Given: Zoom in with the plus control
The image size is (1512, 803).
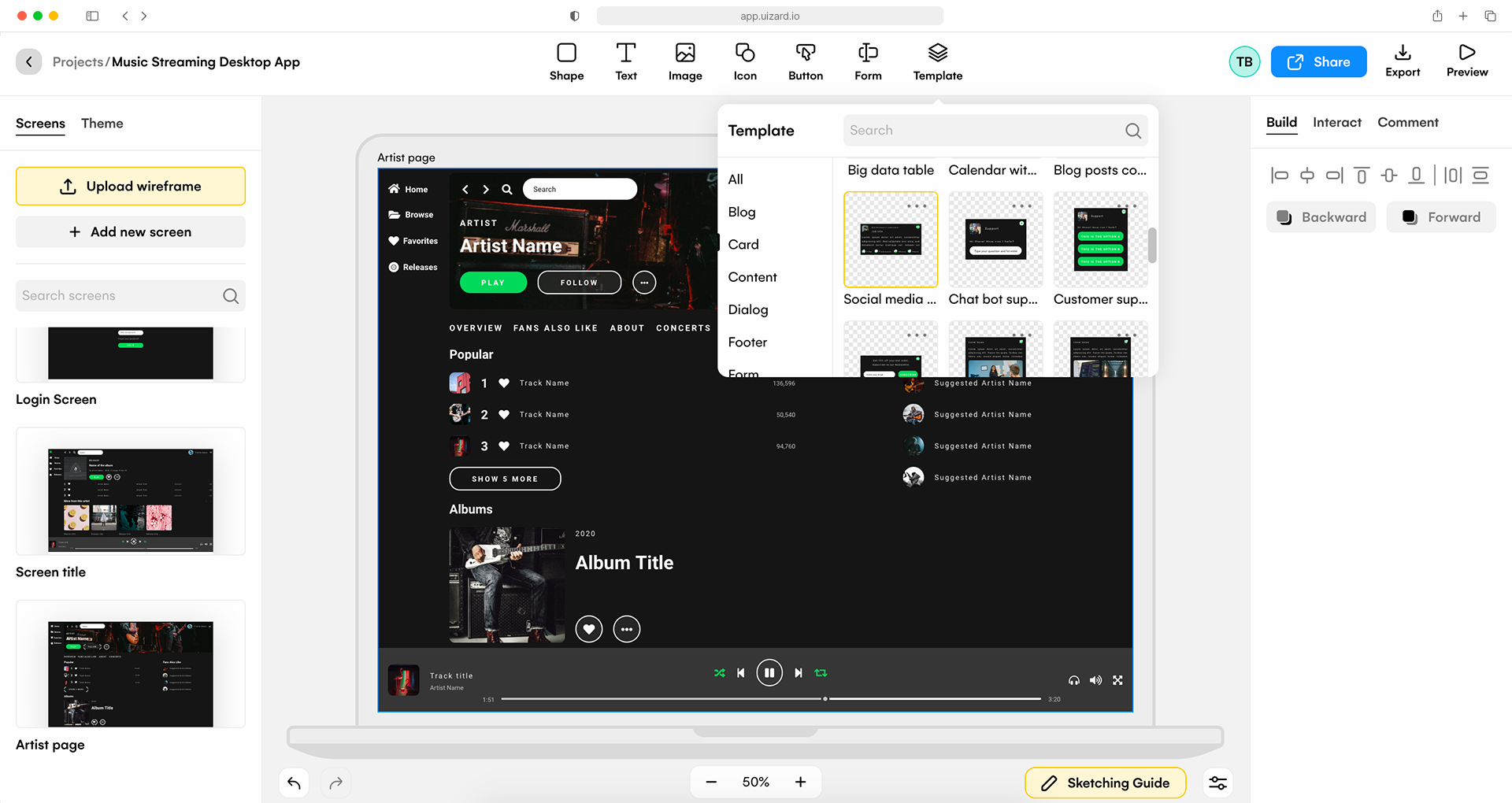Looking at the screenshot, I should 800,782.
